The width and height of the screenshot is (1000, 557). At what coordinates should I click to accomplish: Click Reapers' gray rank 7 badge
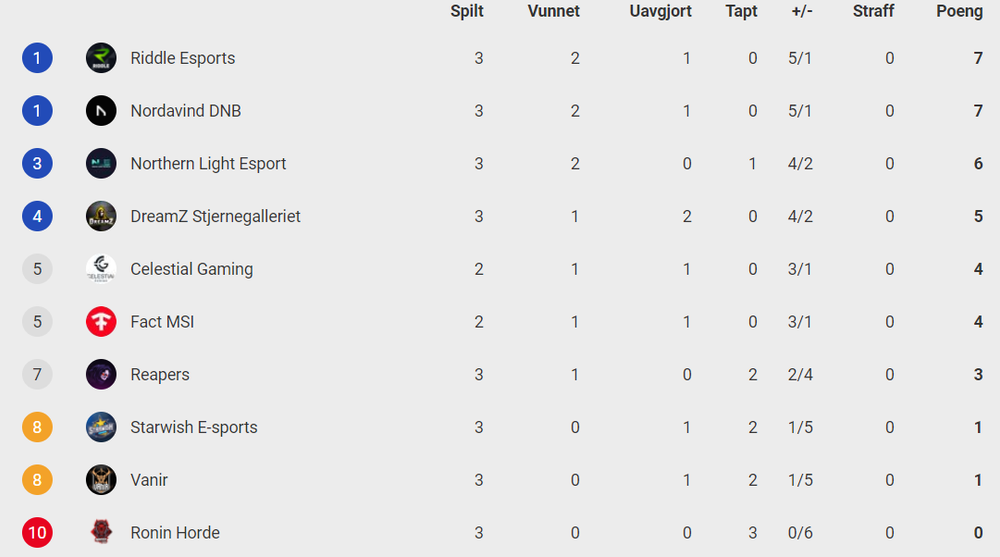coord(37,375)
